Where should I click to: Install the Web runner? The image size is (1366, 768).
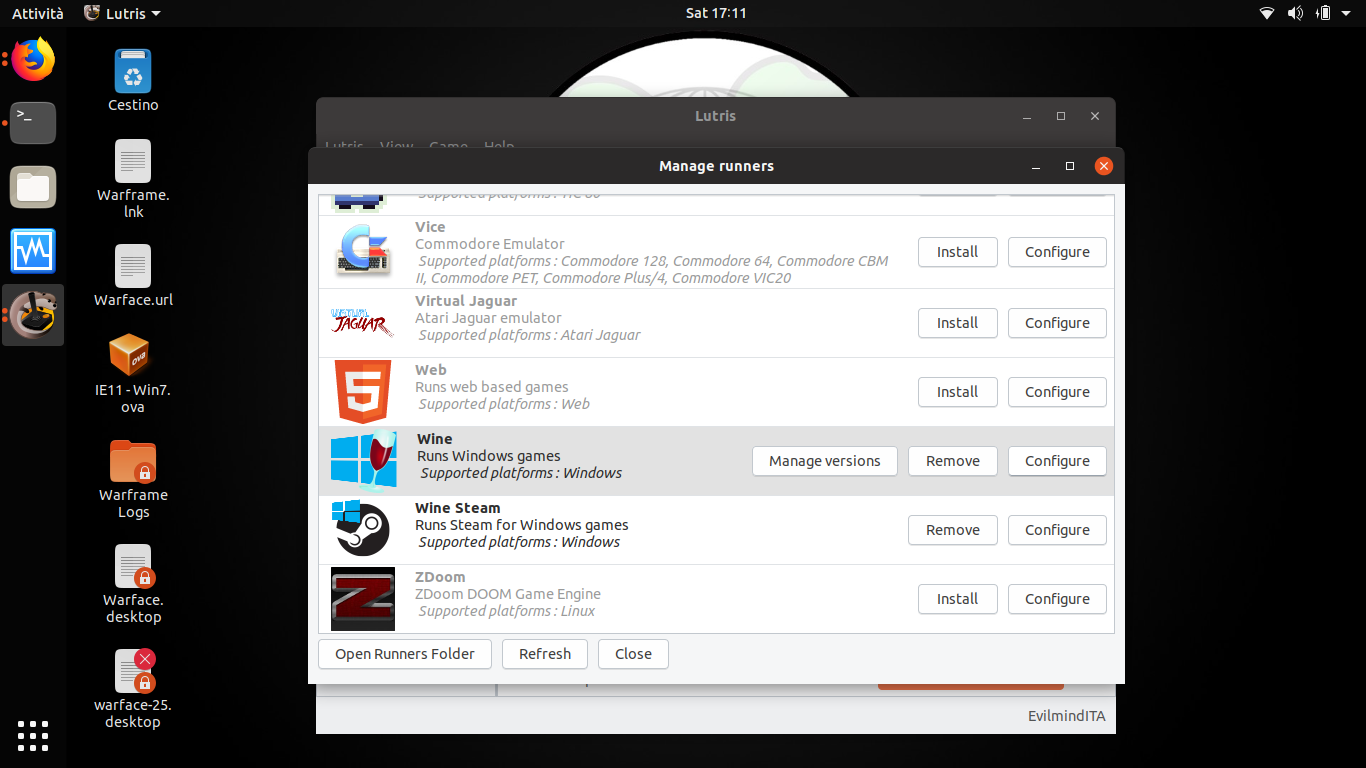(x=958, y=392)
